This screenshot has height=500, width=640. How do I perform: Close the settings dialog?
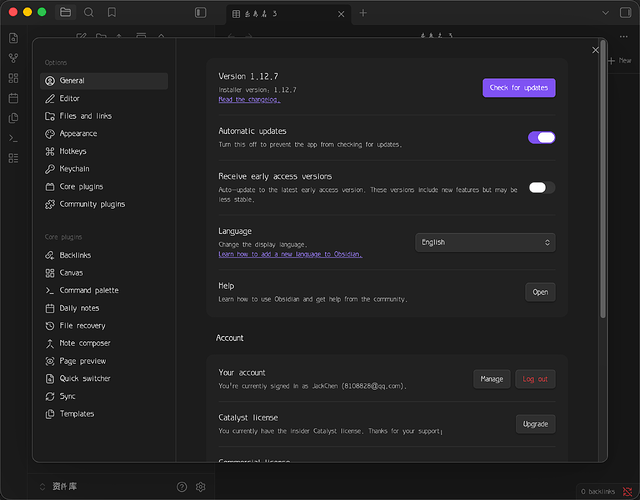596,50
